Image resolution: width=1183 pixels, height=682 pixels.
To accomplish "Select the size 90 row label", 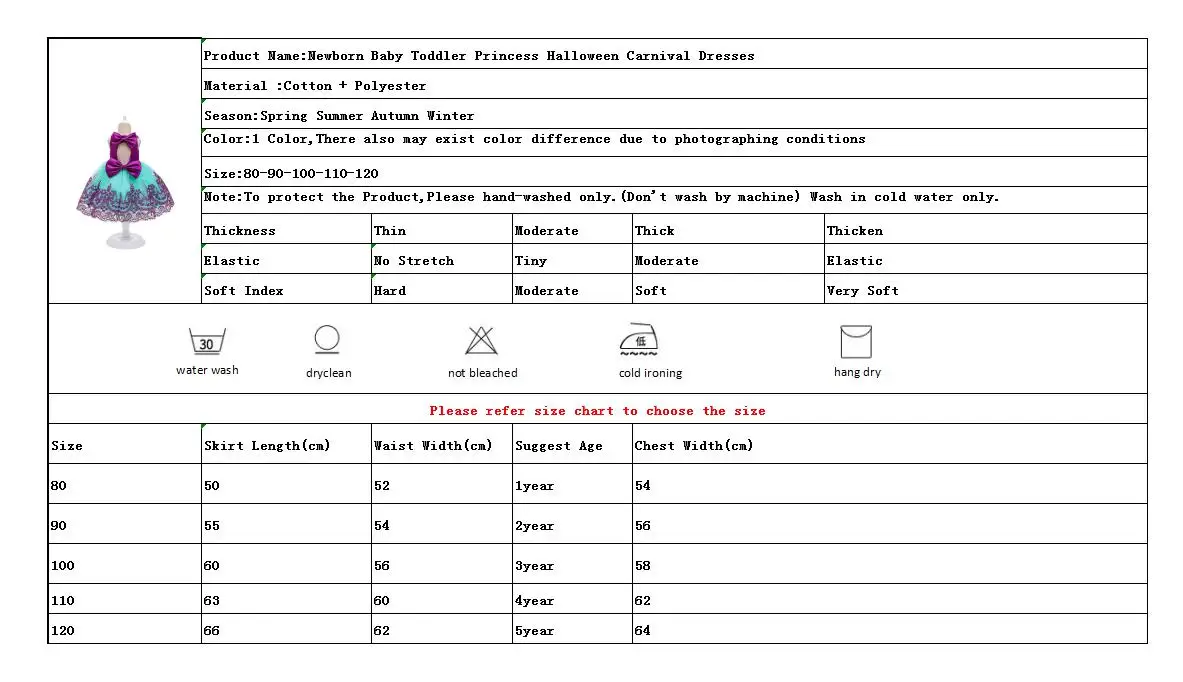I will pos(124,524).
